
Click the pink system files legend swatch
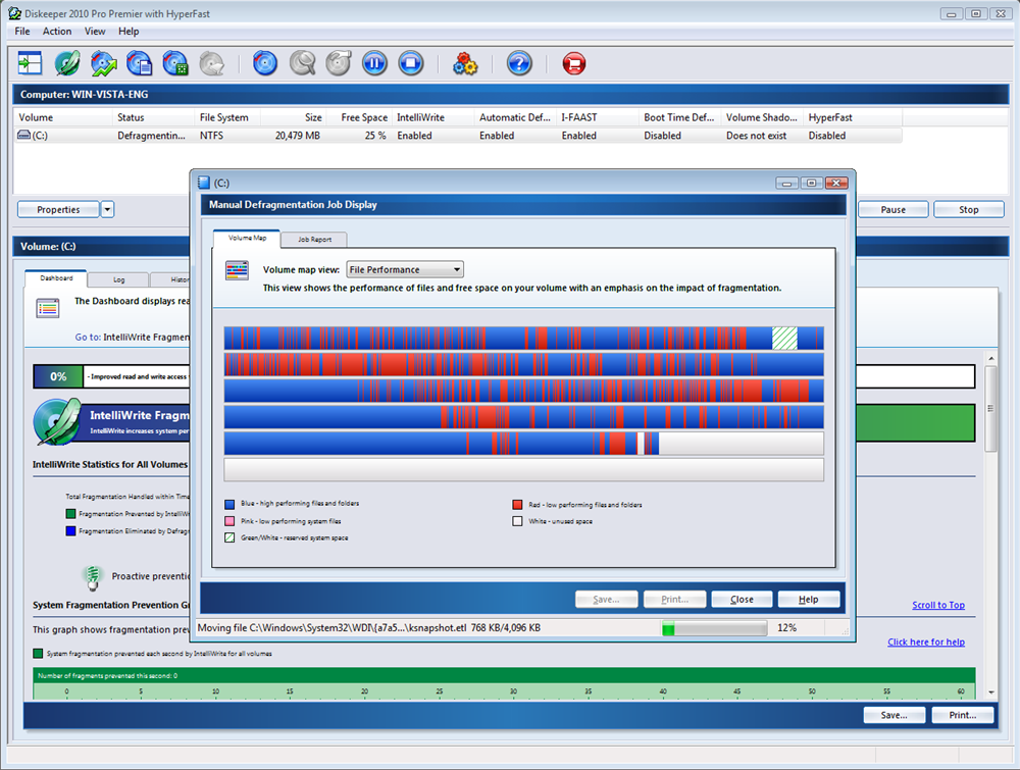coord(230,521)
